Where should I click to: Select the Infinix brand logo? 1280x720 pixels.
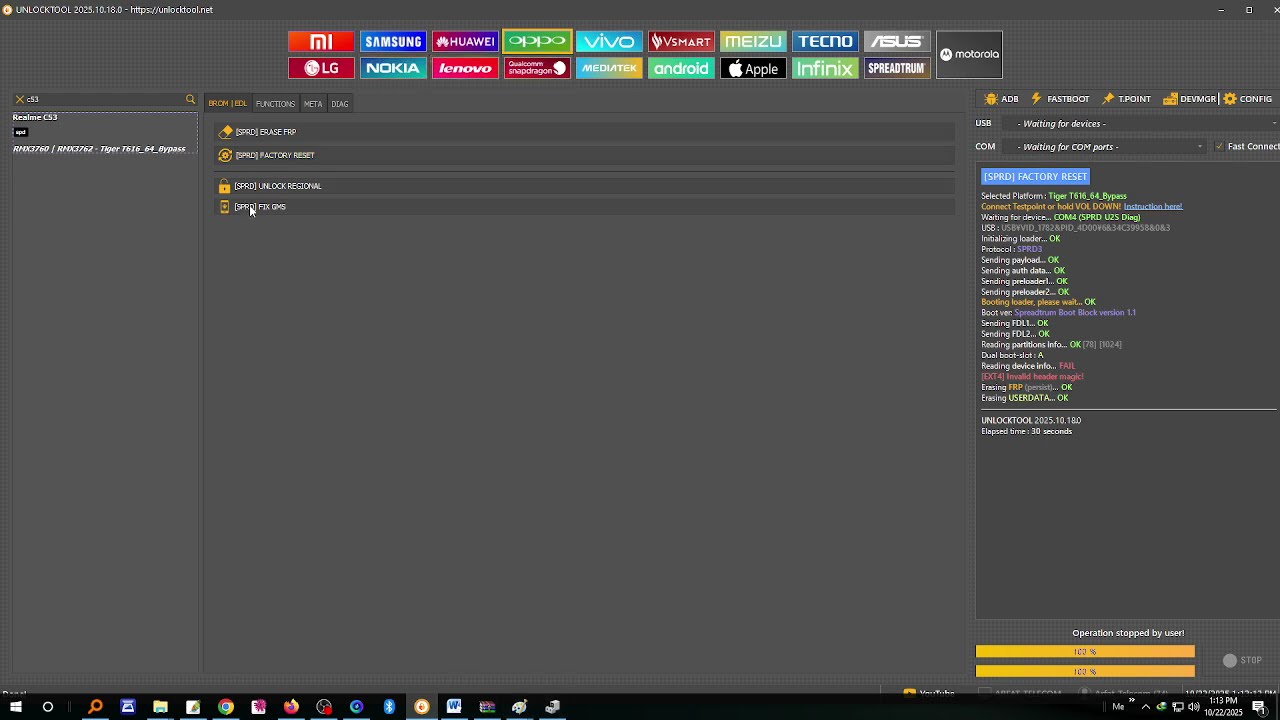[x=825, y=68]
